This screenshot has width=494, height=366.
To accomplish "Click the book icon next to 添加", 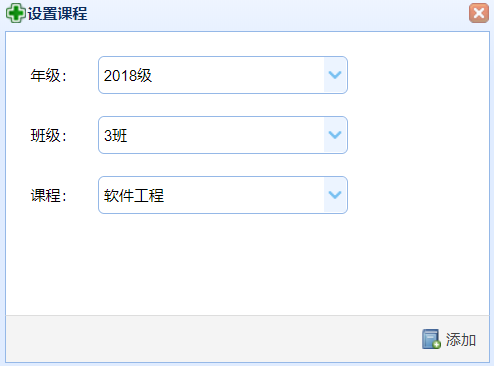I will tap(431, 339).
